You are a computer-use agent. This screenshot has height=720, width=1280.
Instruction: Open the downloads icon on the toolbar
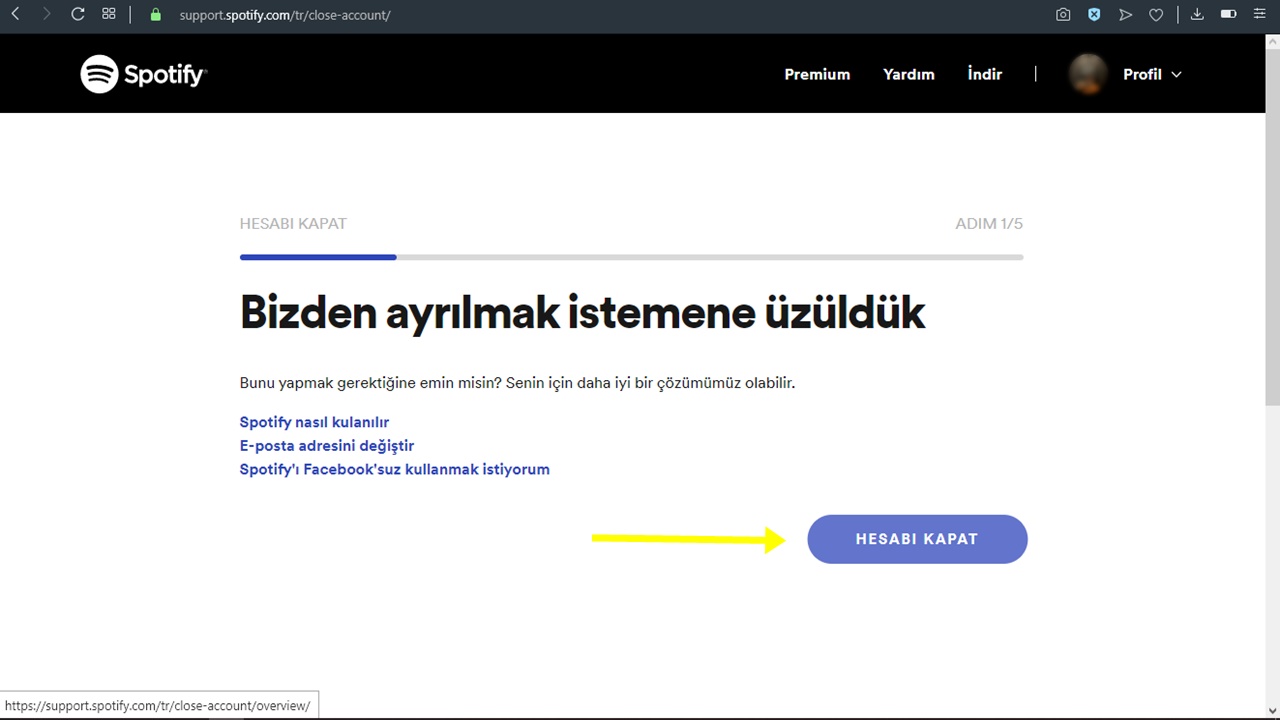[x=1197, y=14]
